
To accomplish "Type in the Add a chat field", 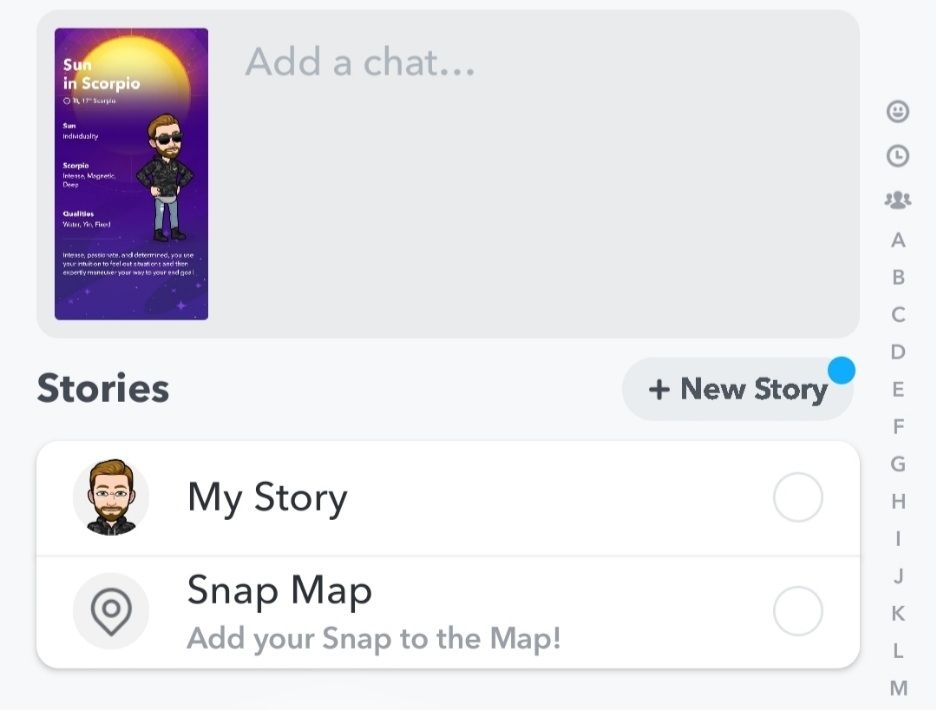I will click(540, 63).
